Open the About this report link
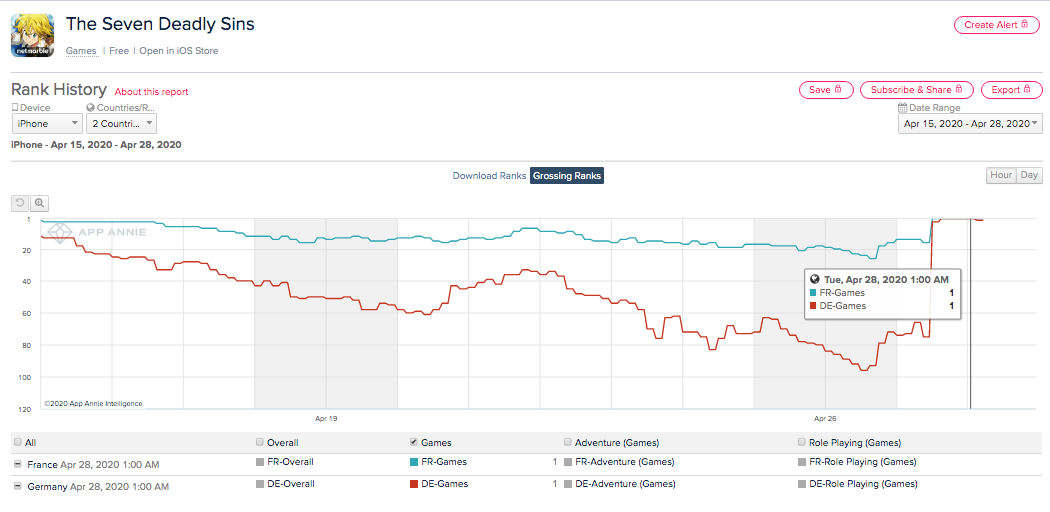 151,92
